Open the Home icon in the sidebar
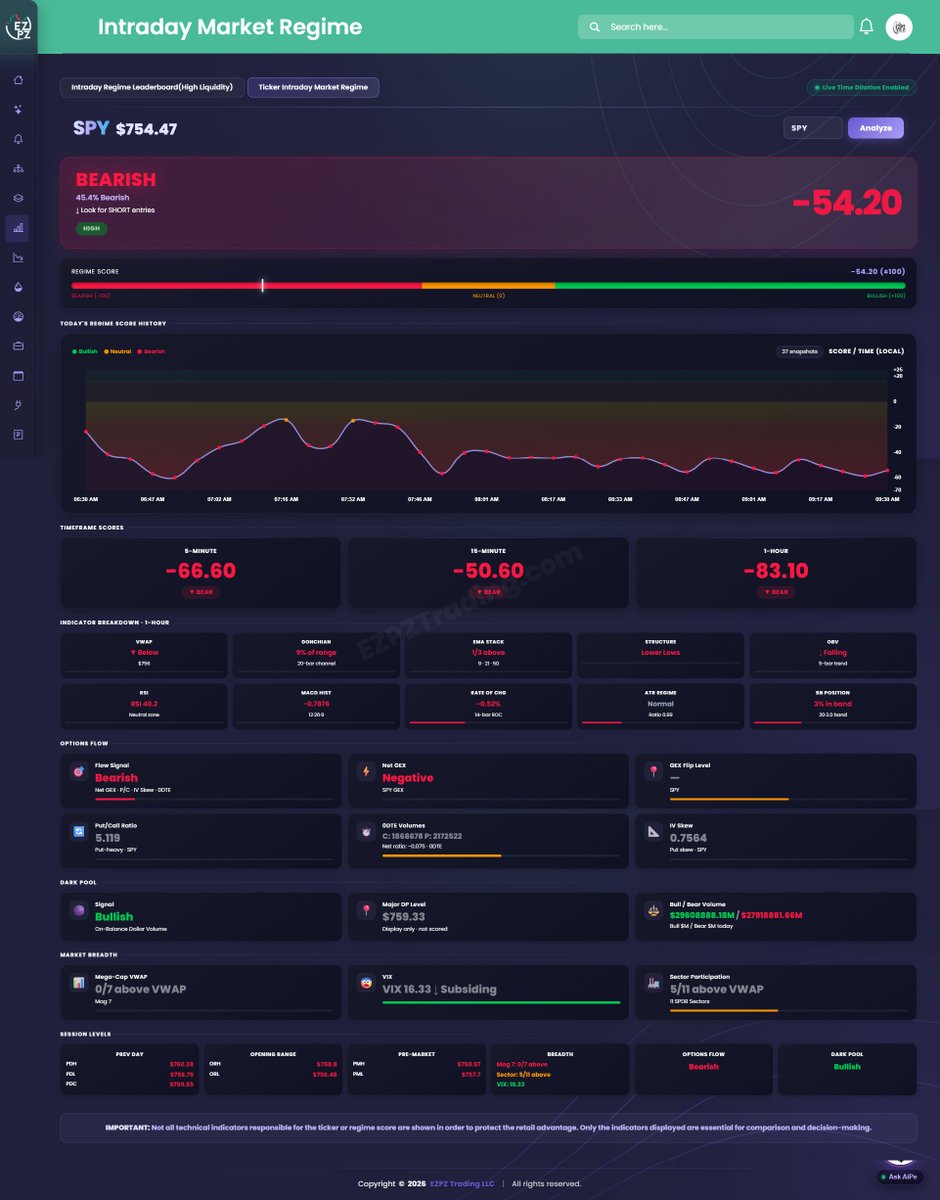This screenshot has width=940, height=1200. pyautogui.click(x=18, y=80)
